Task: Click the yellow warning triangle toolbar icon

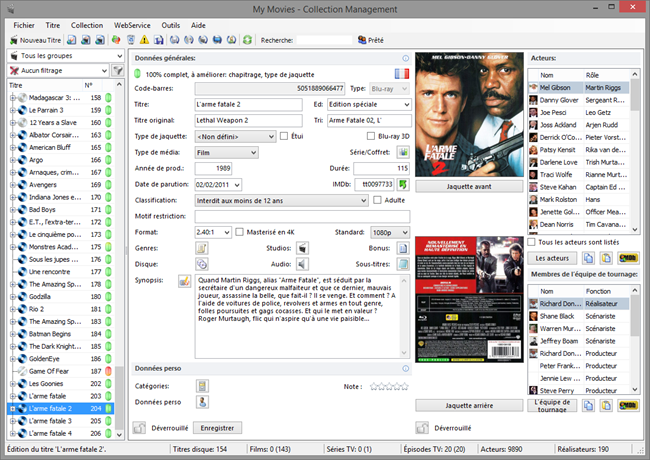Action: pyautogui.click(x=144, y=40)
